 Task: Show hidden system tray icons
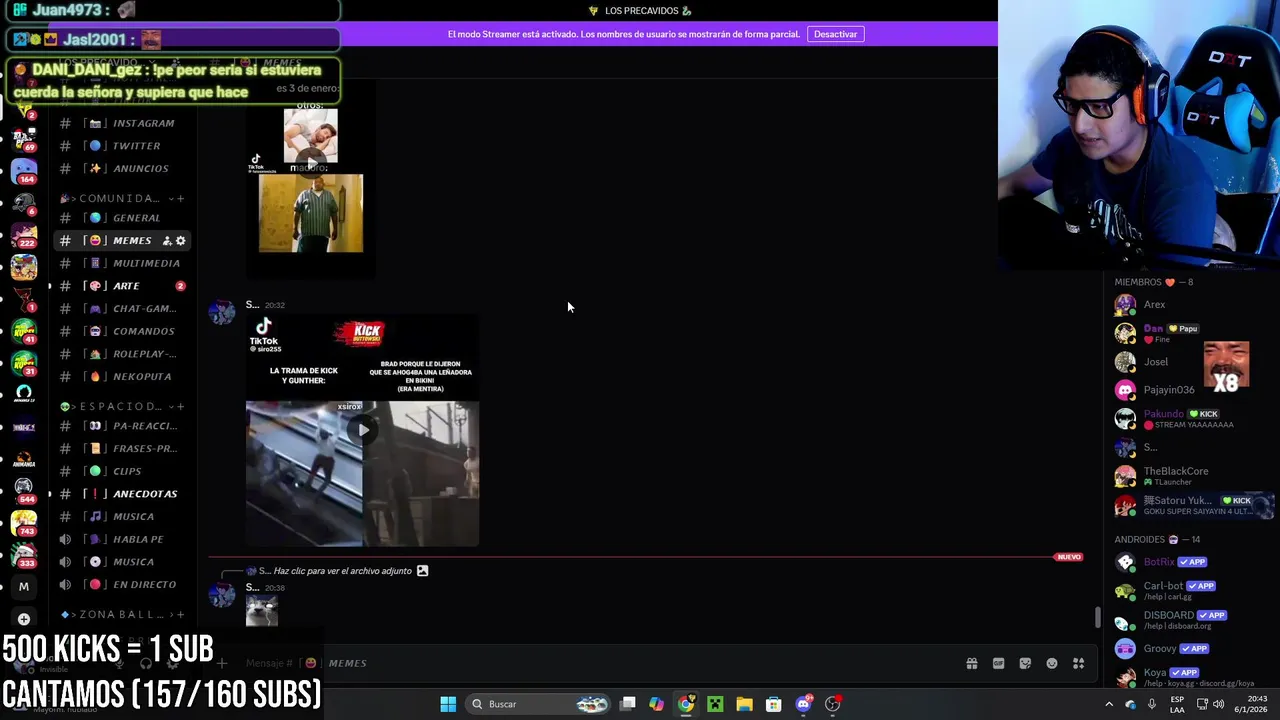tap(1109, 704)
